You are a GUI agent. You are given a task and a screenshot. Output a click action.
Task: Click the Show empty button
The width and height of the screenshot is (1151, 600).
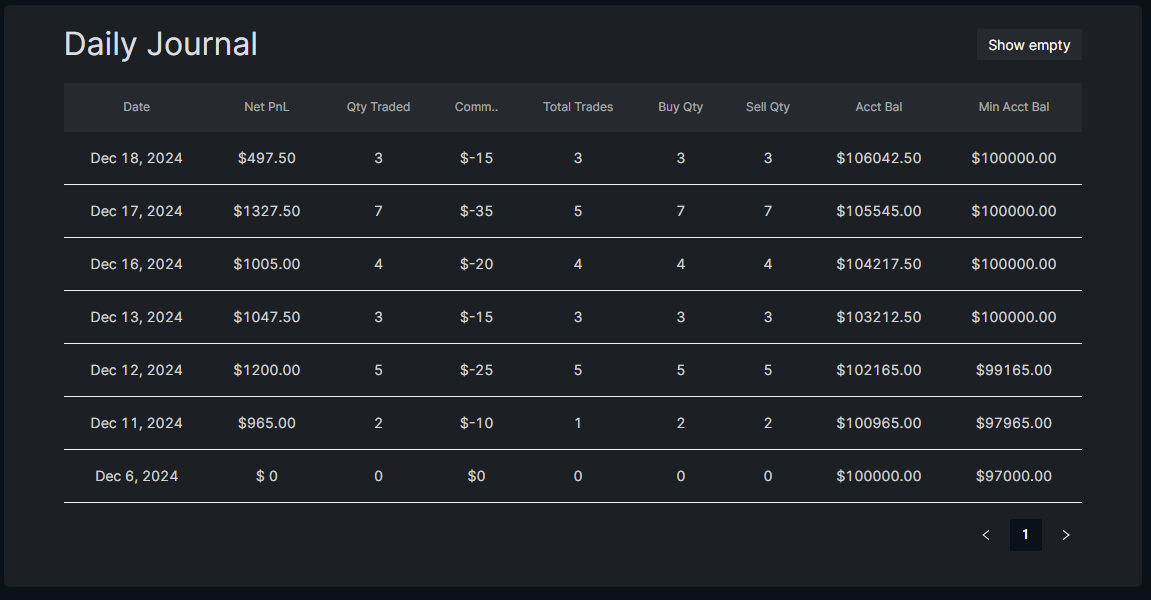pyautogui.click(x=1029, y=45)
